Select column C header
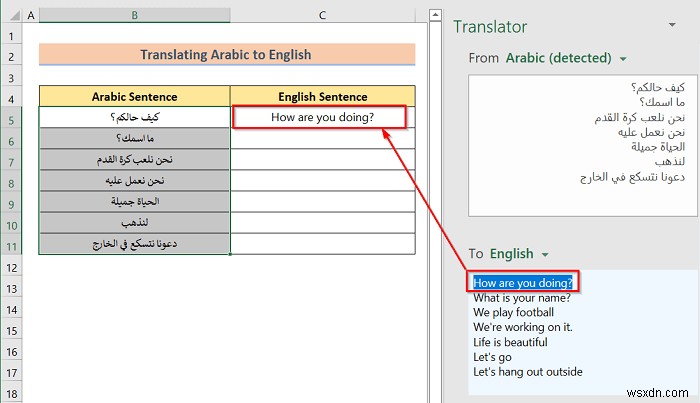Screen dimensions: 700x403 [322, 16]
